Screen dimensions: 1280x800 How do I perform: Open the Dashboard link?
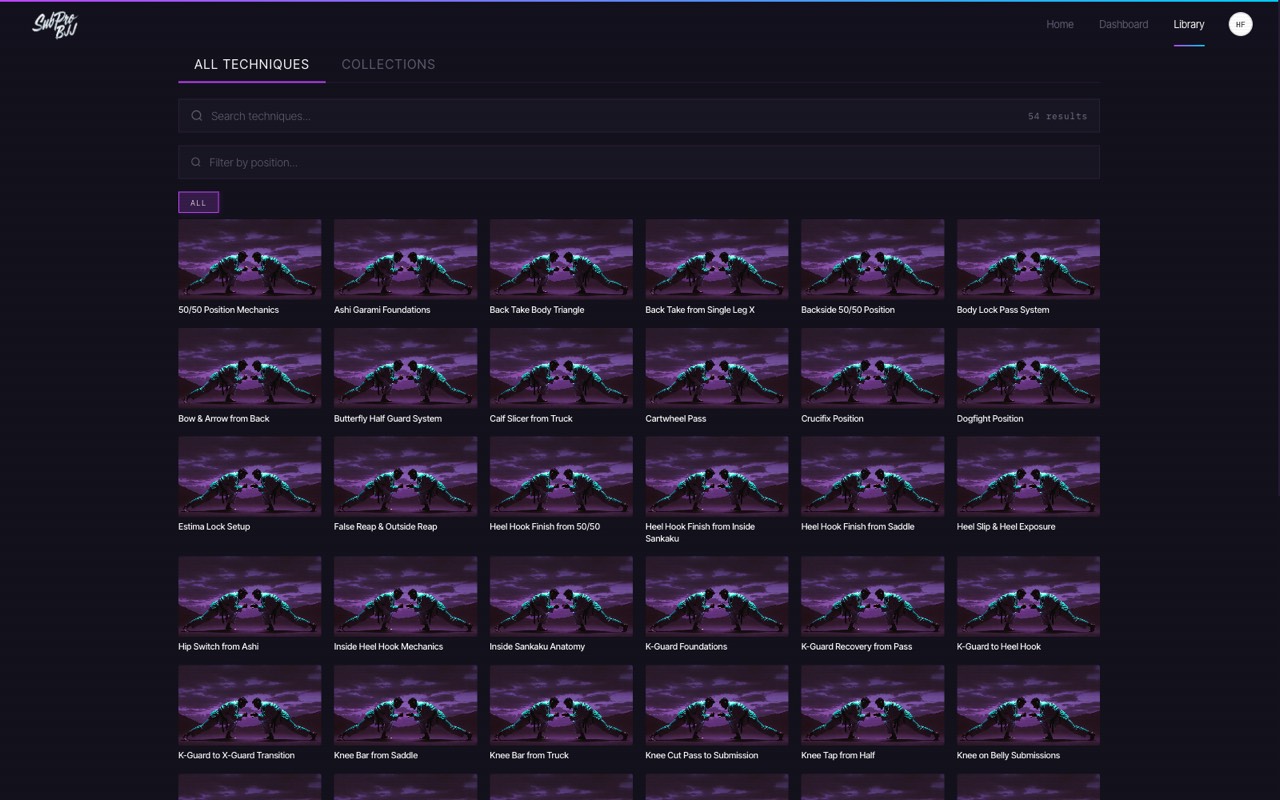point(1123,24)
